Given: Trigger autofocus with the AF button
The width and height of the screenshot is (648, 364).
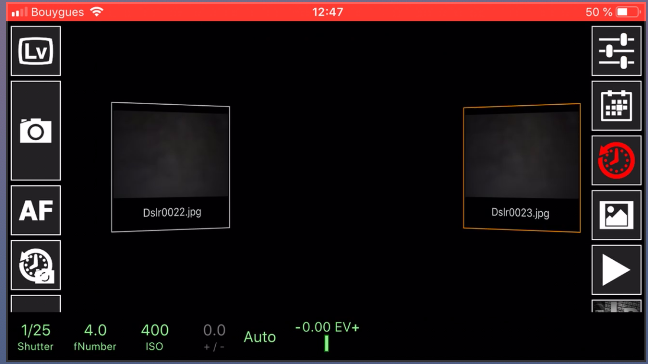Looking at the screenshot, I should tap(36, 210).
